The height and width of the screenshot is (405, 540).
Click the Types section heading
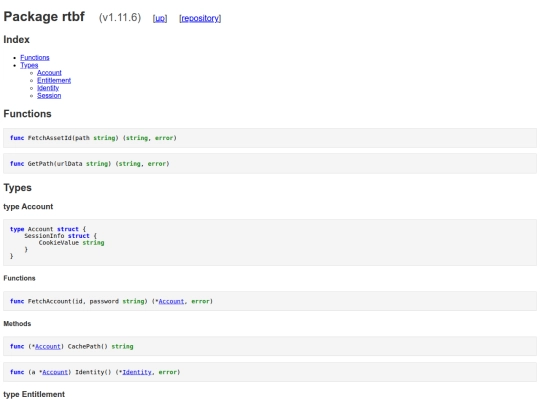(18, 188)
